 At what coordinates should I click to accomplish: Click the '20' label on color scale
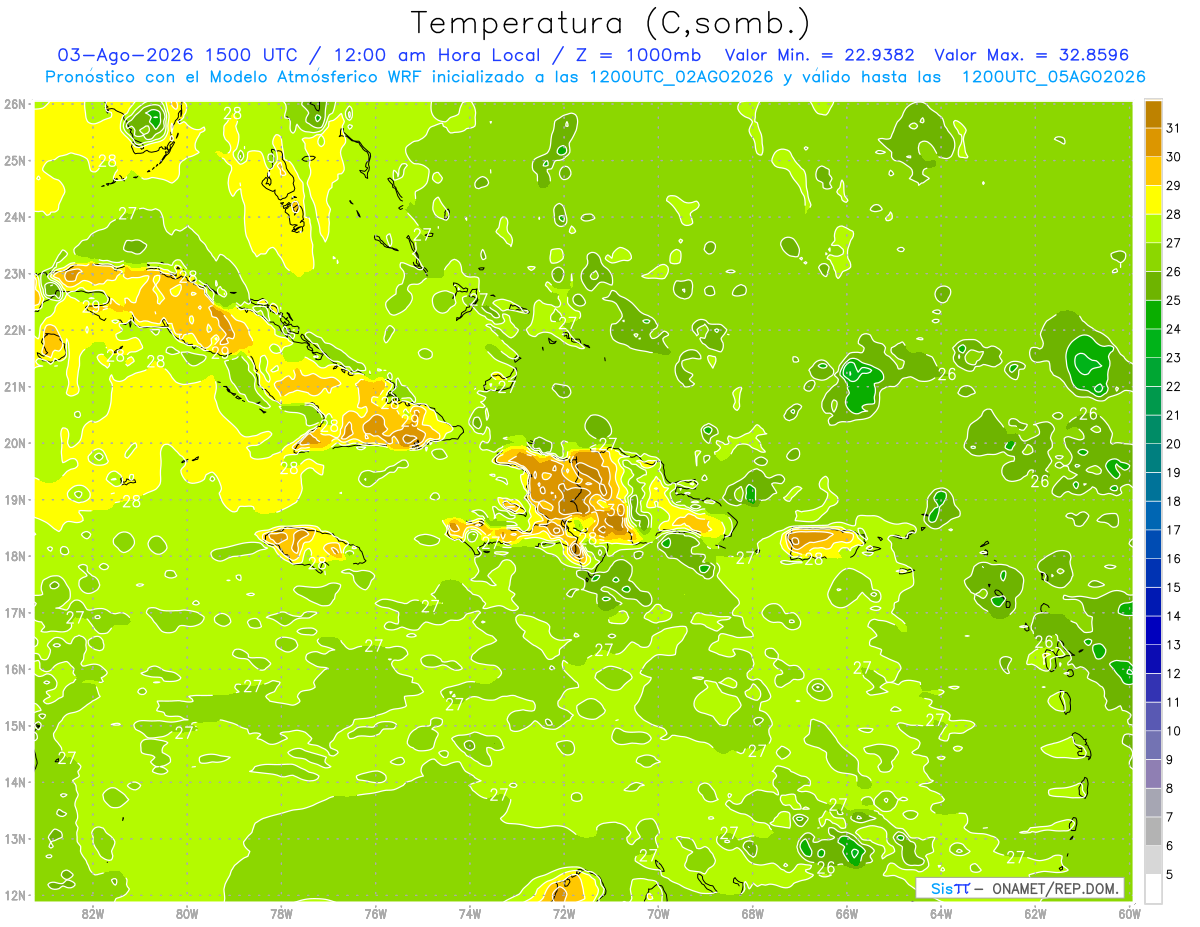pyautogui.click(x=1173, y=444)
